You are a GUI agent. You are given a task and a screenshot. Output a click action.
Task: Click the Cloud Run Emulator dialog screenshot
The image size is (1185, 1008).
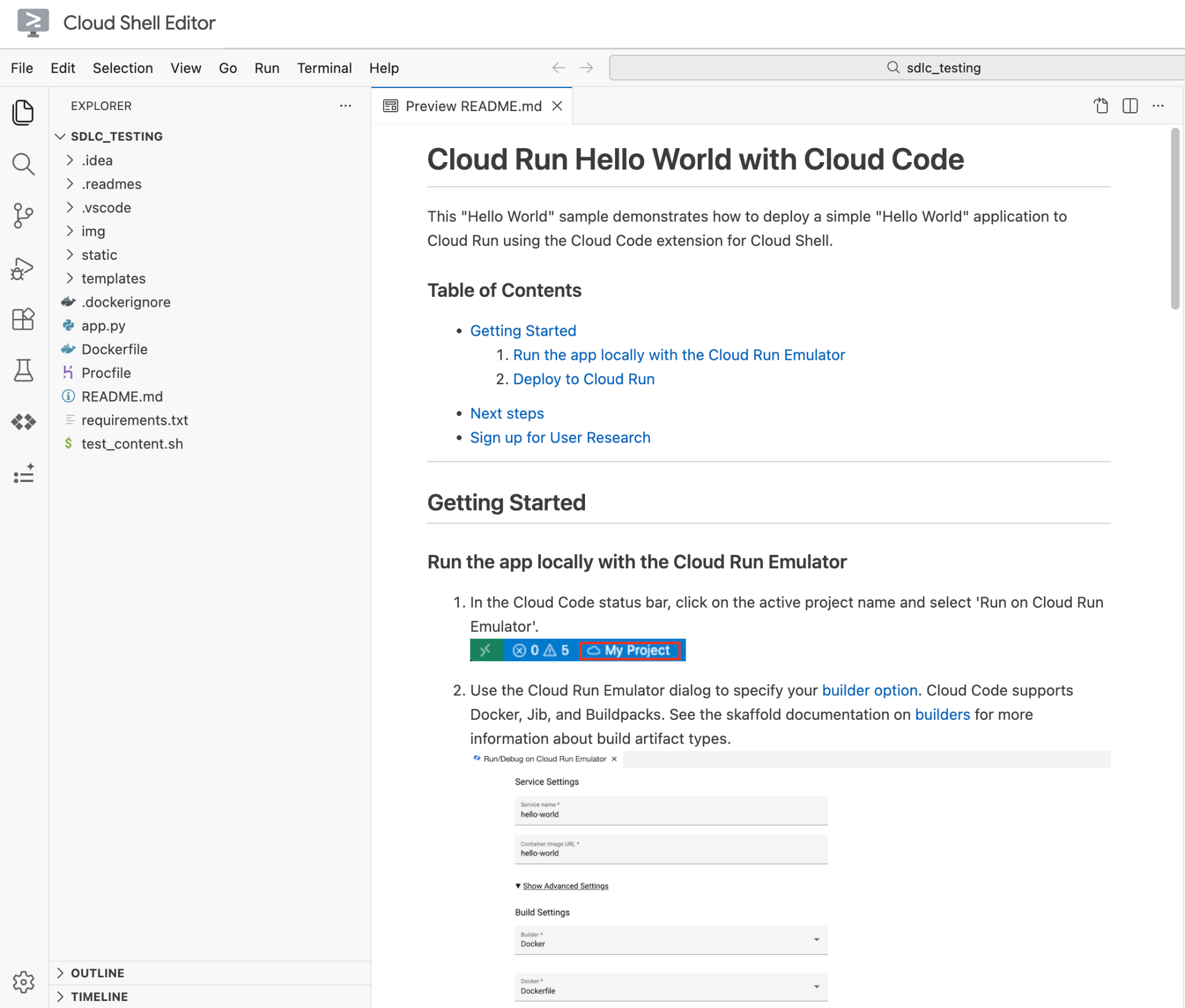click(790, 879)
